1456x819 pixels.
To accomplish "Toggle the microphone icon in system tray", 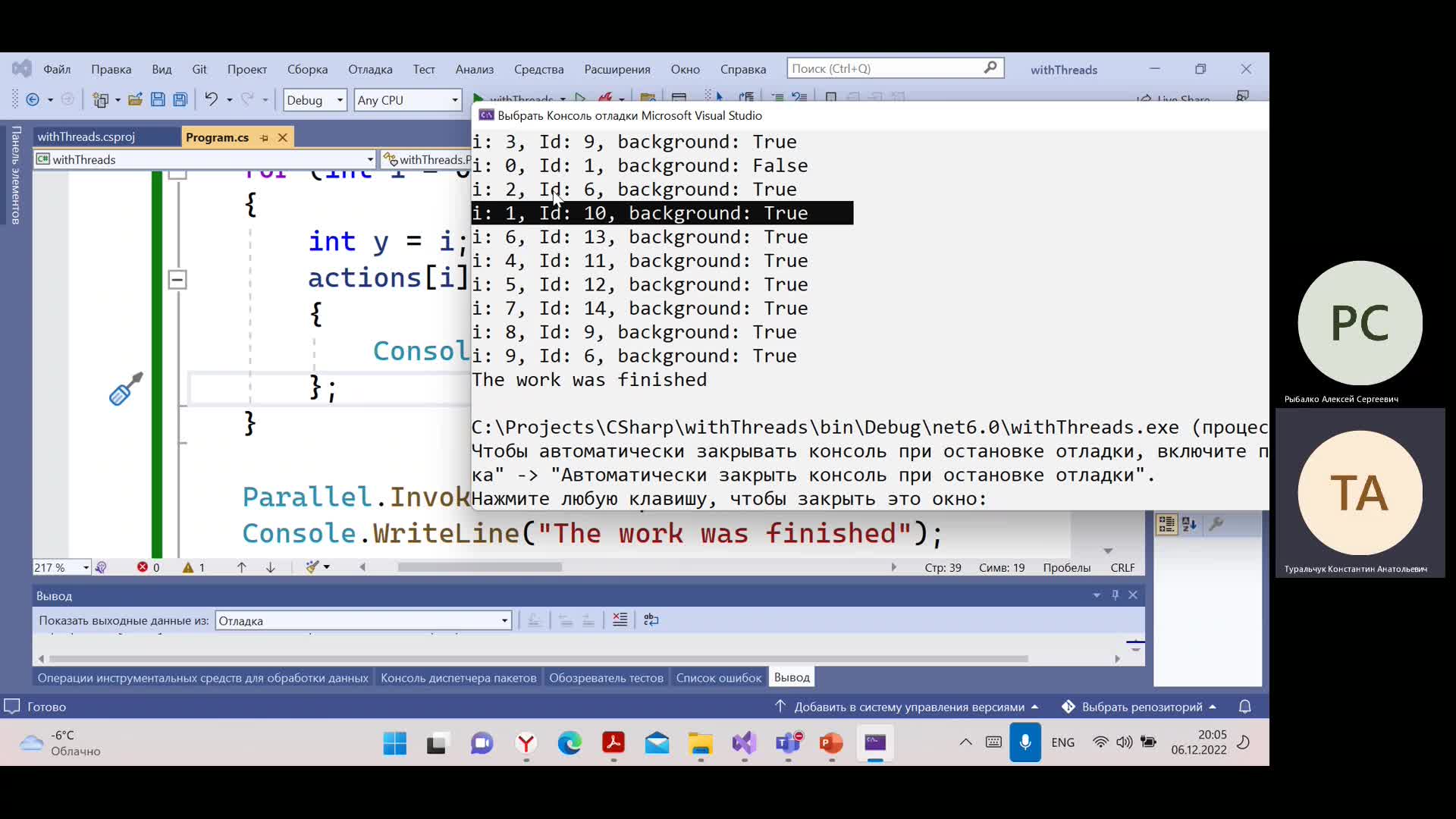I will [x=1025, y=742].
